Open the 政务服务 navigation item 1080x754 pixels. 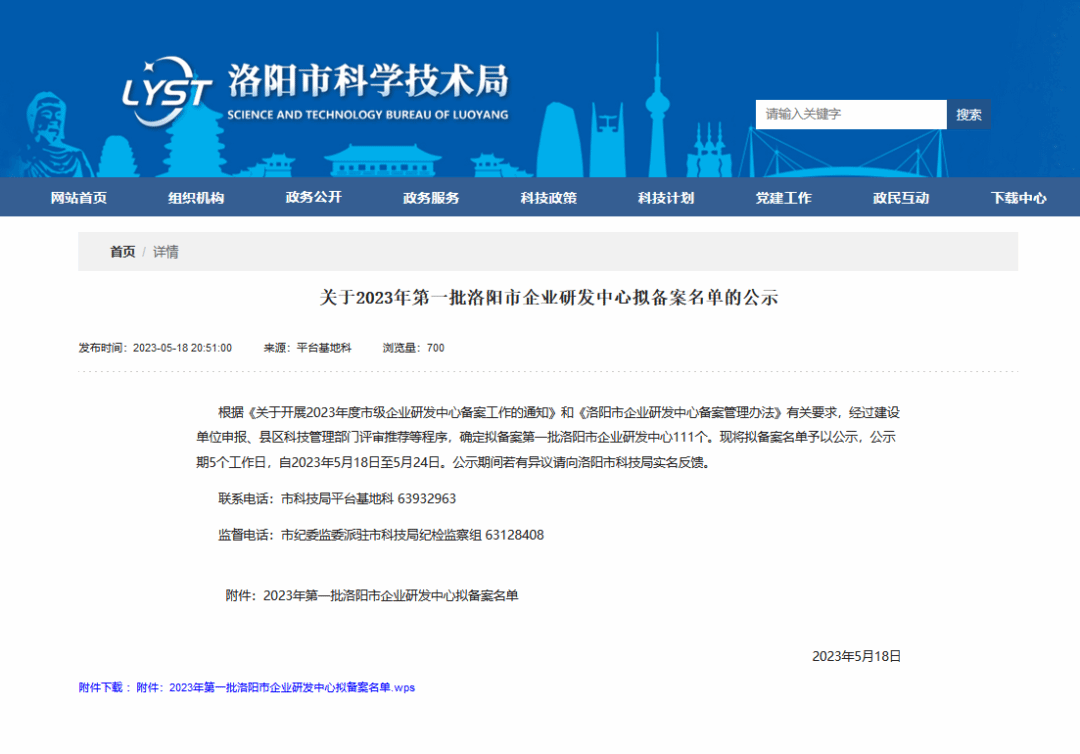click(x=431, y=198)
